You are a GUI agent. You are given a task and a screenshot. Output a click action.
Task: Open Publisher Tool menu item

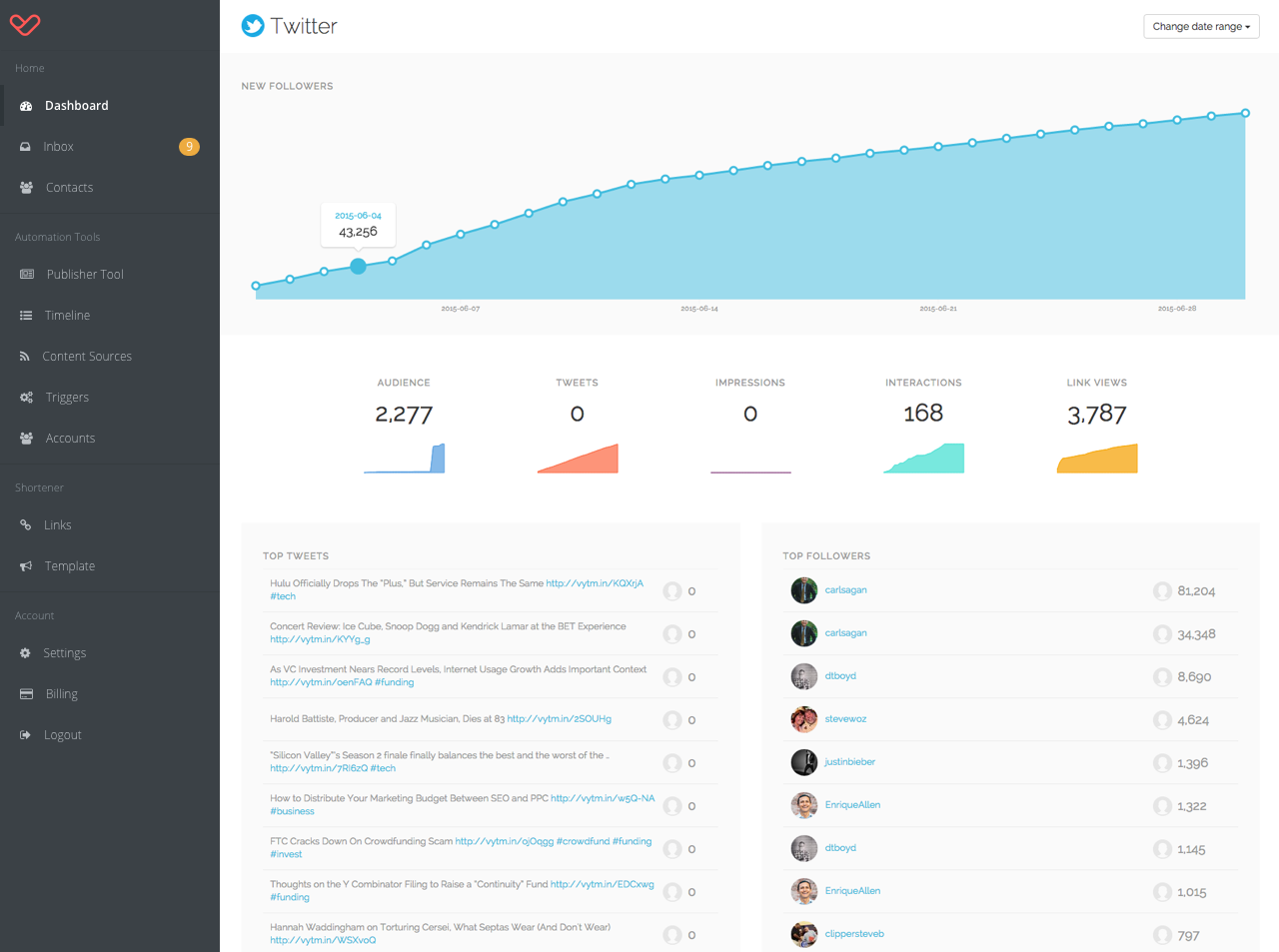(110, 275)
